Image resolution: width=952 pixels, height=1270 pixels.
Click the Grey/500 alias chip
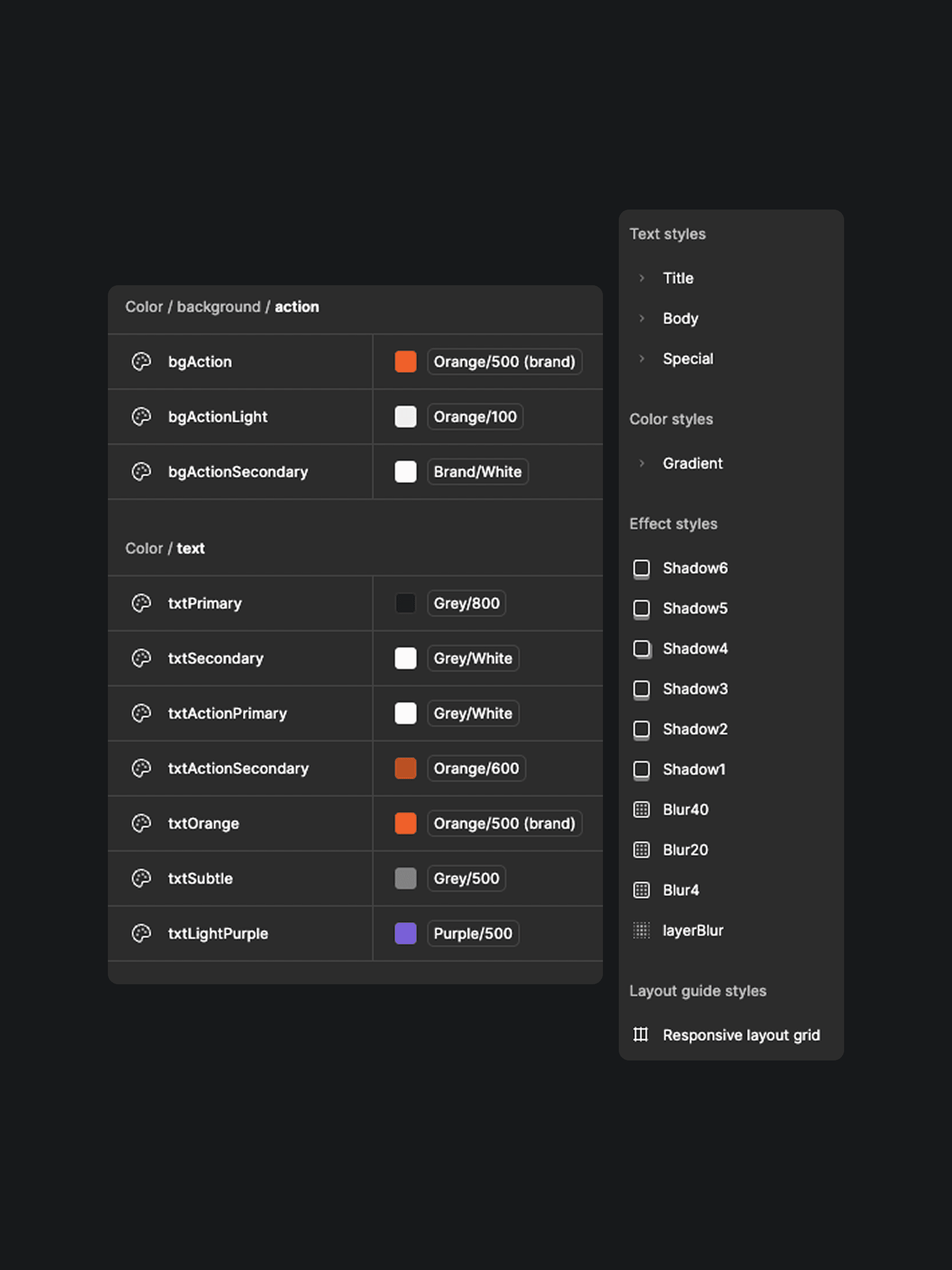(466, 878)
